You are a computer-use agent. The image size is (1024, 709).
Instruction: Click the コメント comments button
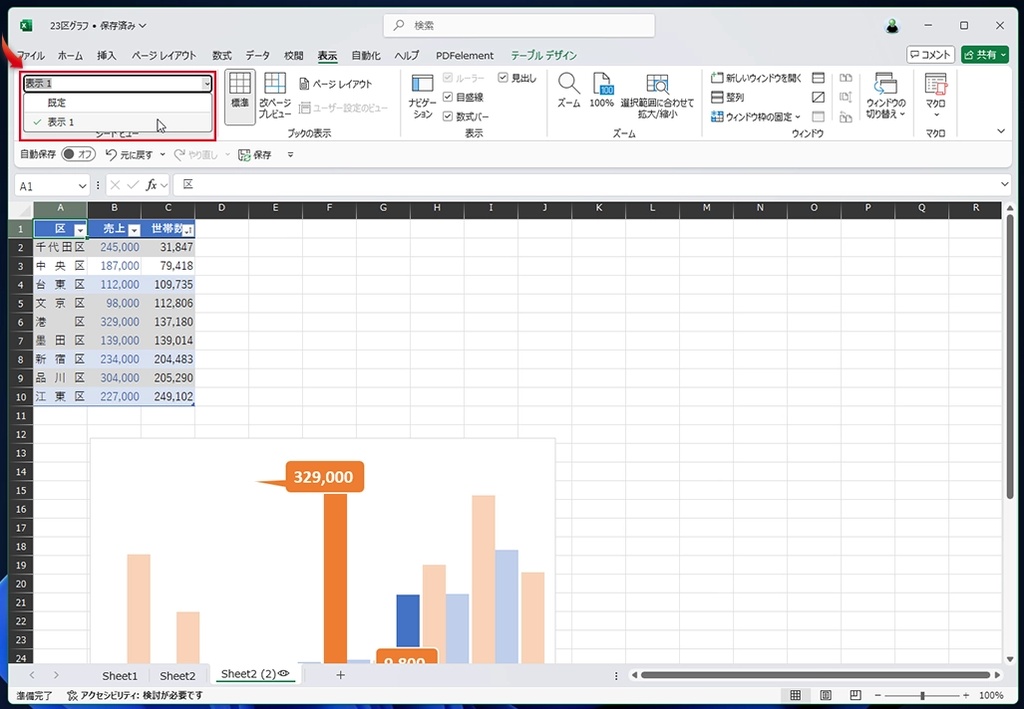pyautogui.click(x=931, y=55)
